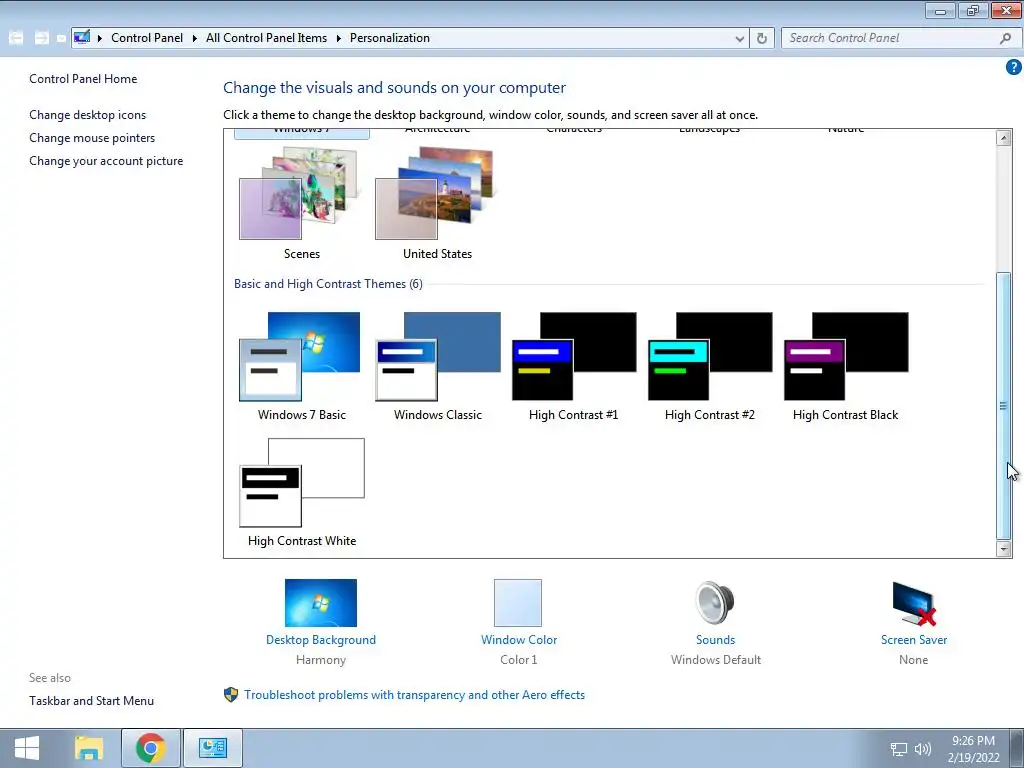Open Troubleshoot problems with transparency link

[414, 695]
